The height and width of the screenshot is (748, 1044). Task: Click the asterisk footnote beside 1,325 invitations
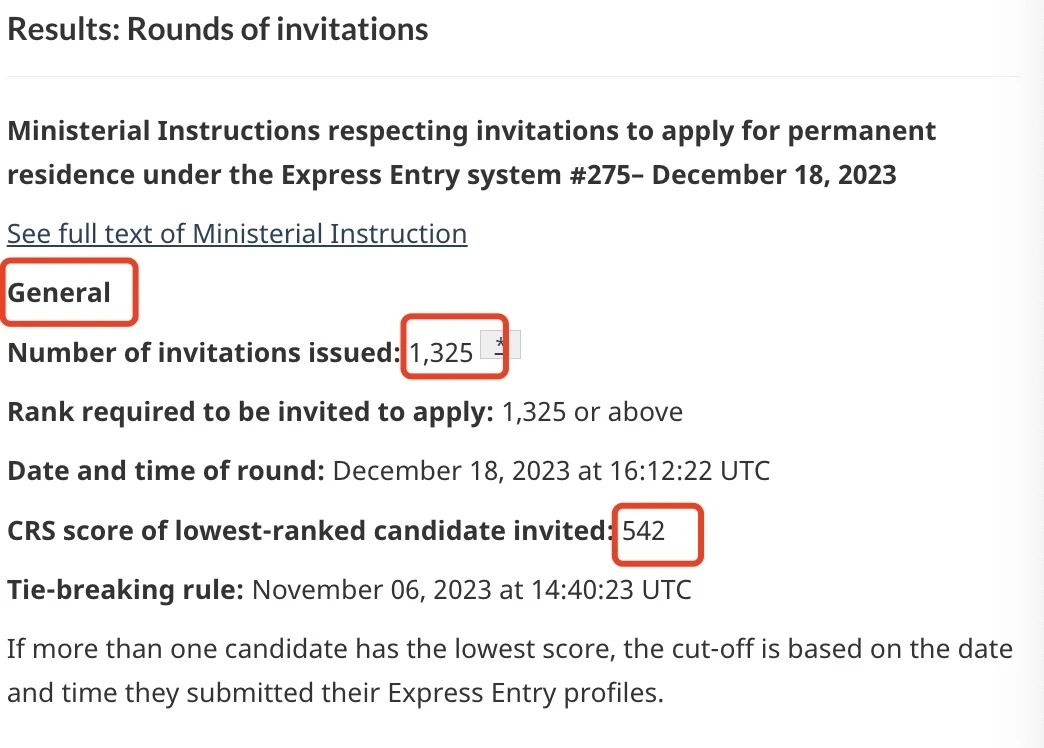(x=500, y=345)
